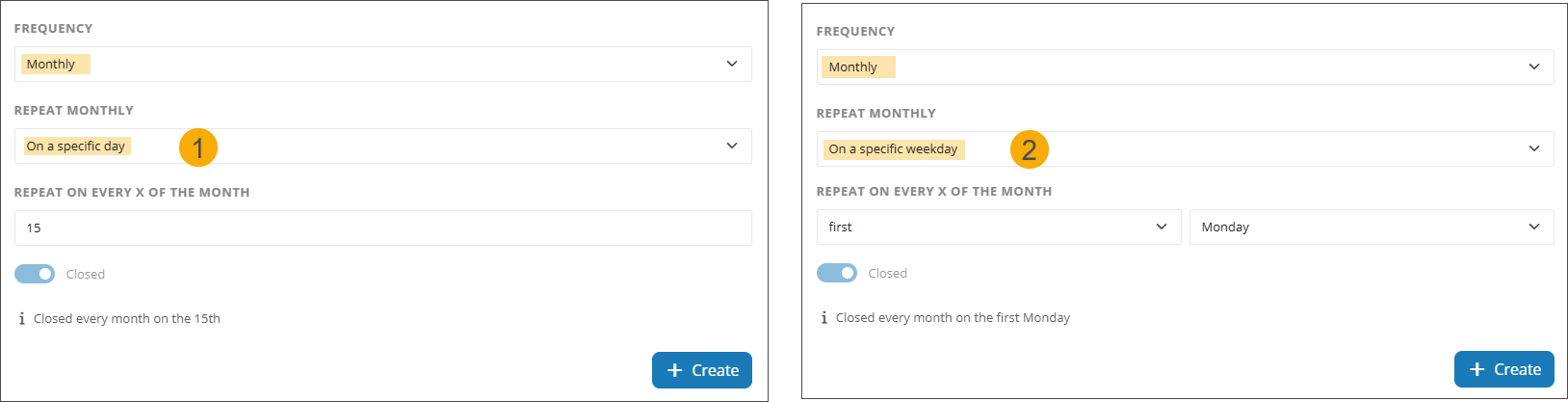Open the 'Monday' weekday dropdown

pos(1371,227)
